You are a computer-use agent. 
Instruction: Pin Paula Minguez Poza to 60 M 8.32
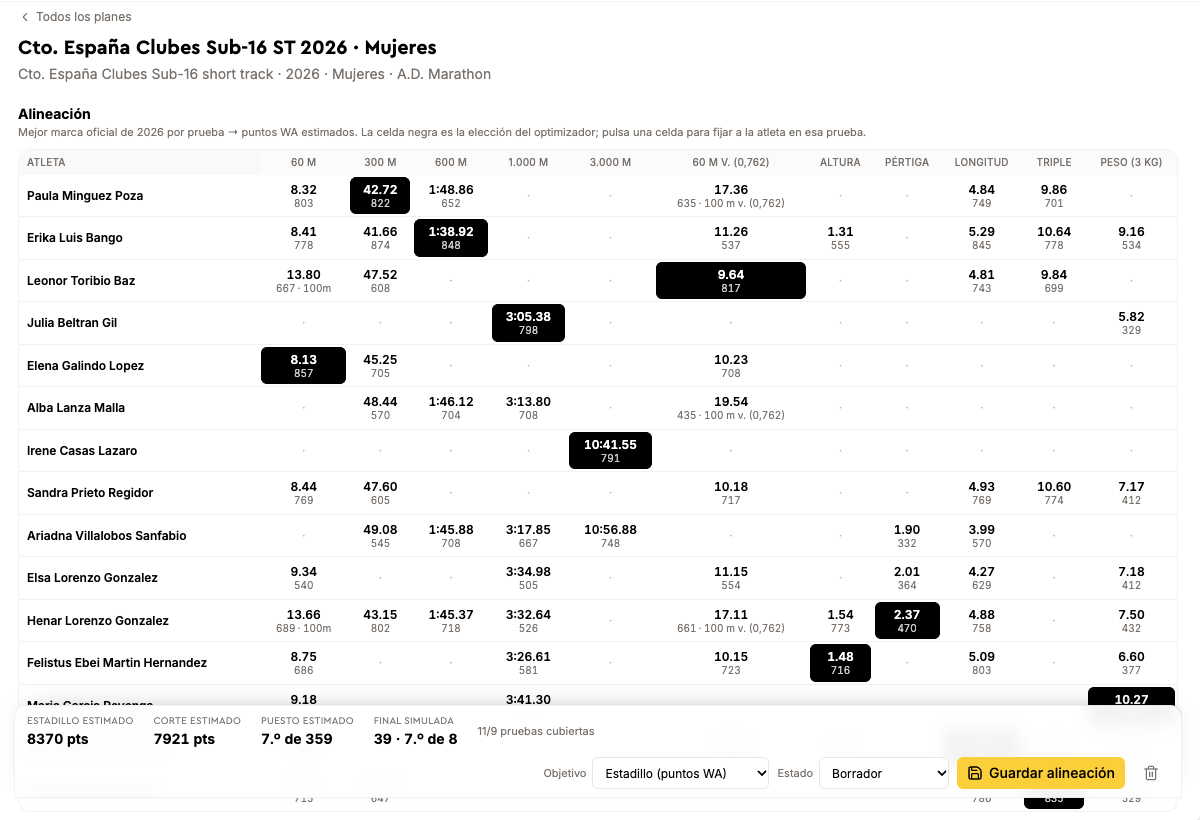point(304,196)
